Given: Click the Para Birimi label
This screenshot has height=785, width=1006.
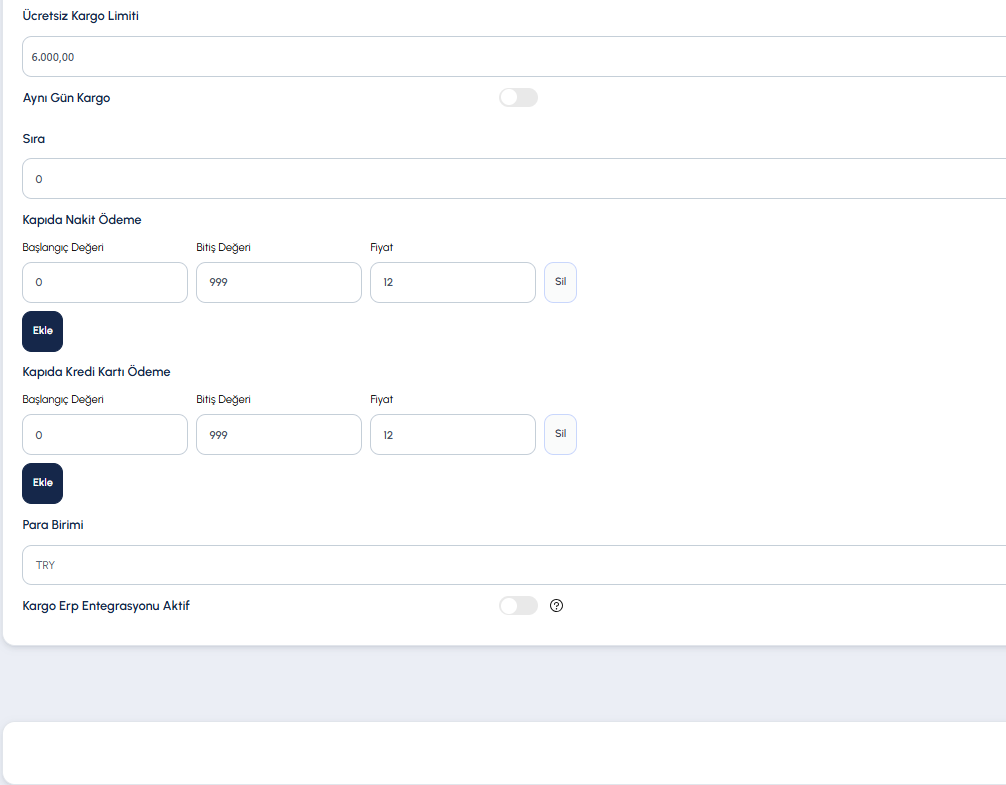Looking at the screenshot, I should [x=53, y=525].
